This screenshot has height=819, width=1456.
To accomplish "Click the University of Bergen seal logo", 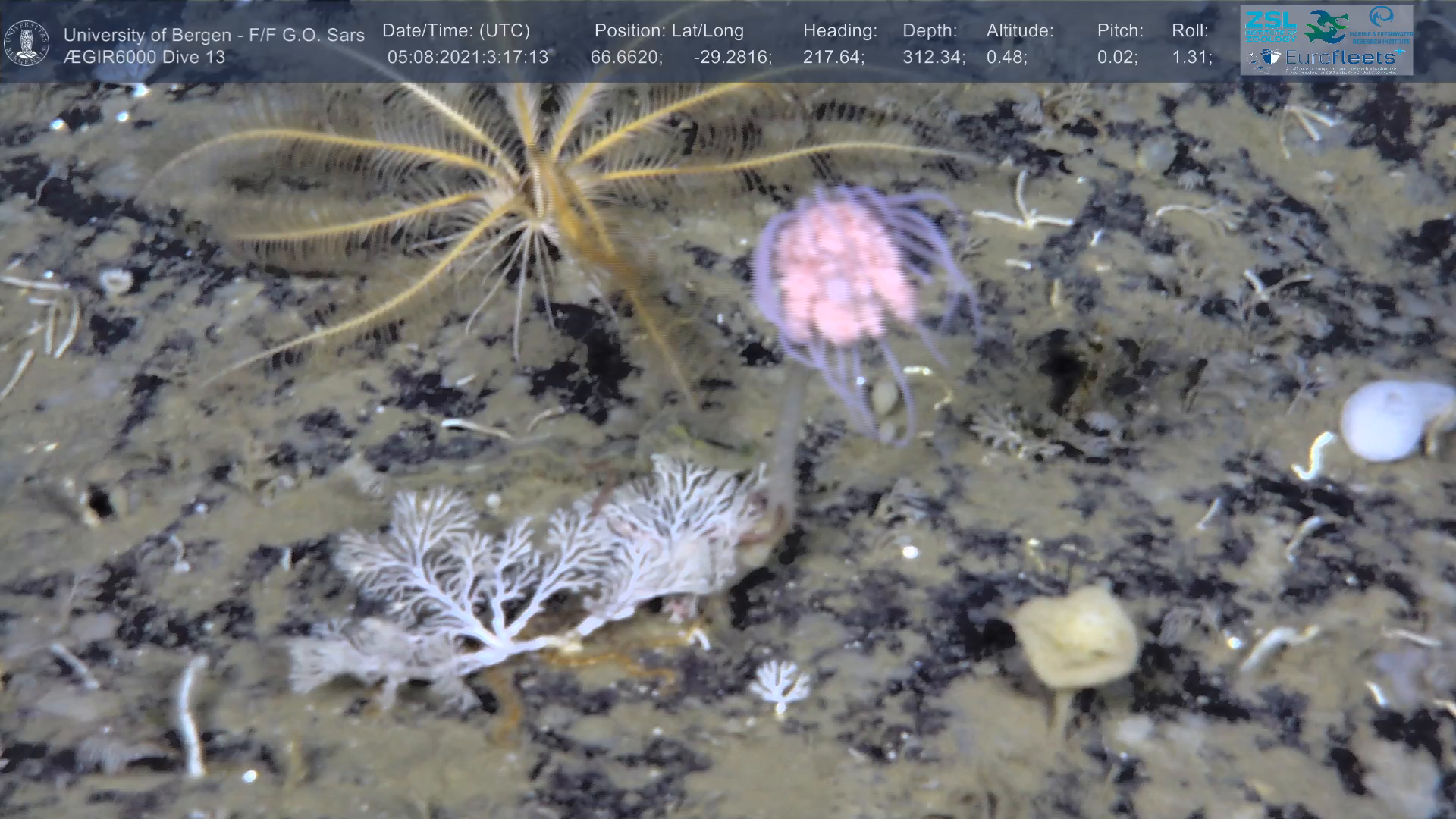I will pyautogui.click(x=27, y=43).
